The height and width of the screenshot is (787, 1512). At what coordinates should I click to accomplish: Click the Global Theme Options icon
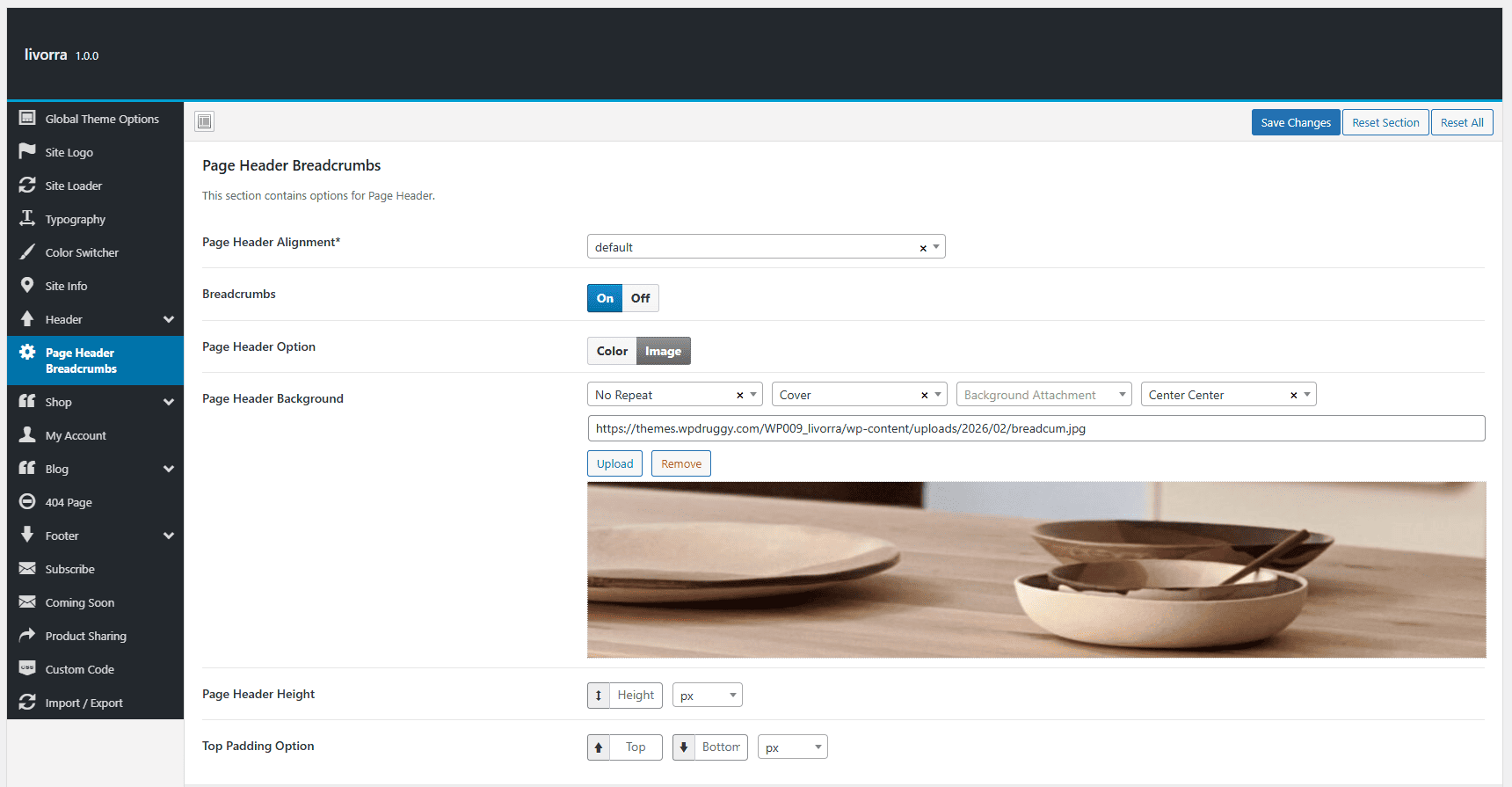coord(27,118)
